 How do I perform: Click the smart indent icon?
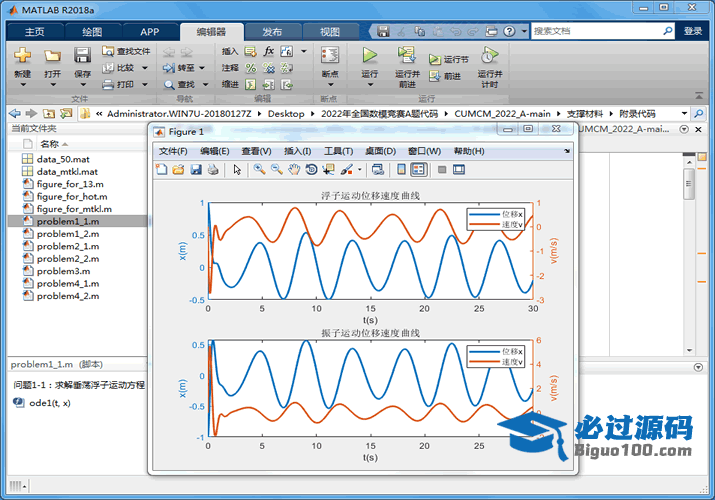[250, 84]
